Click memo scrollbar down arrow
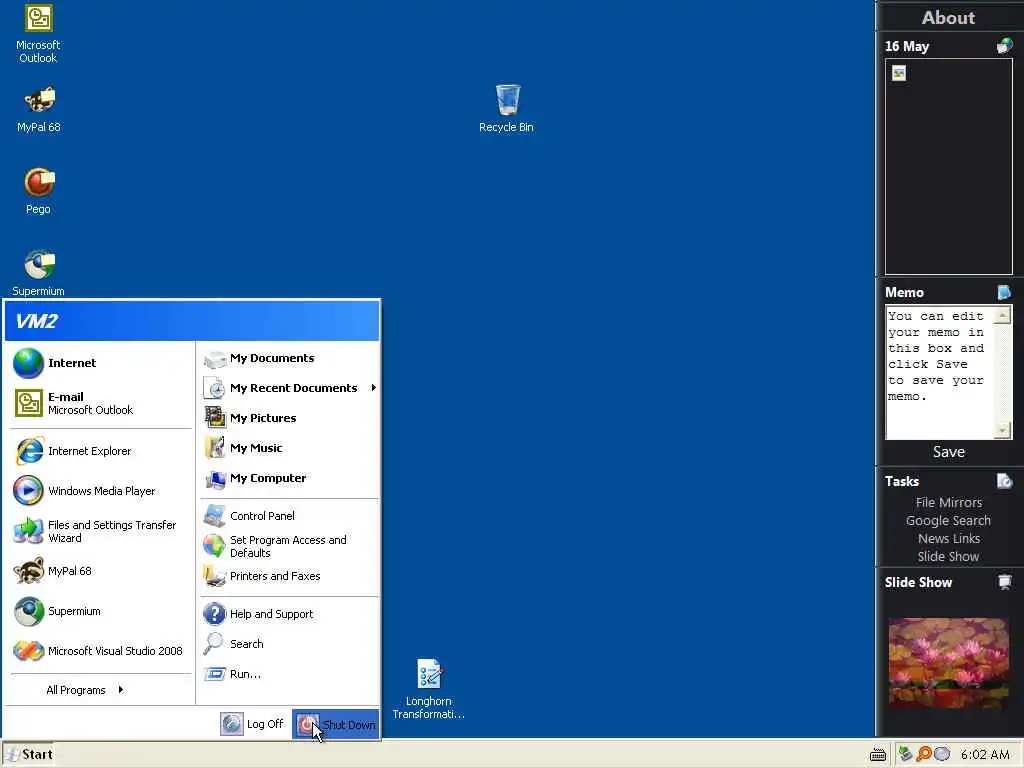The image size is (1024, 768). [1002, 430]
